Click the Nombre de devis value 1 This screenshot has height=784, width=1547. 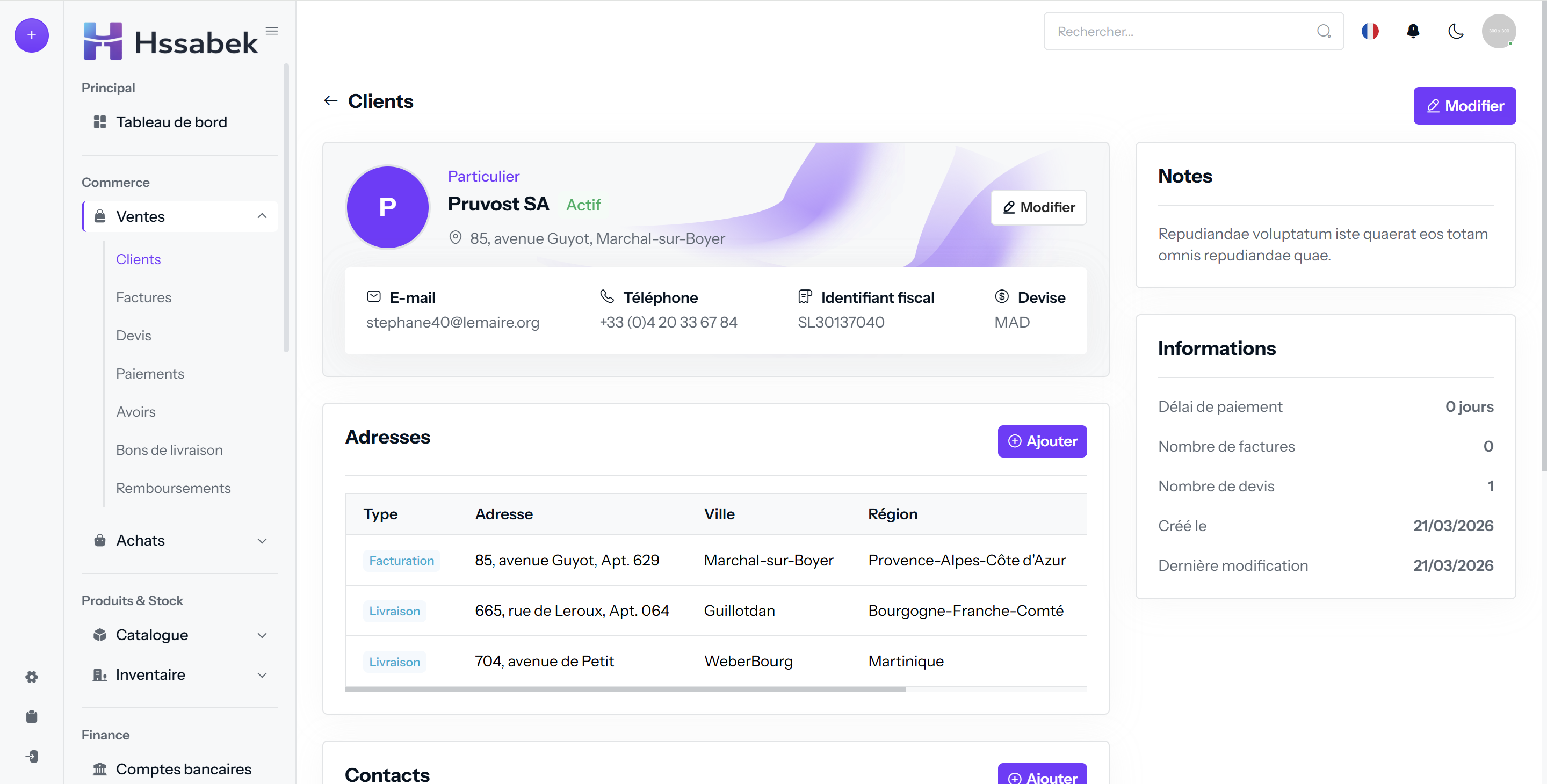(1490, 485)
